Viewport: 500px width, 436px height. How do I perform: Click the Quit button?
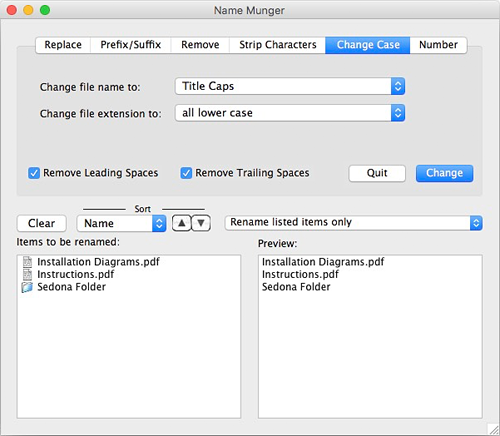coord(377,173)
